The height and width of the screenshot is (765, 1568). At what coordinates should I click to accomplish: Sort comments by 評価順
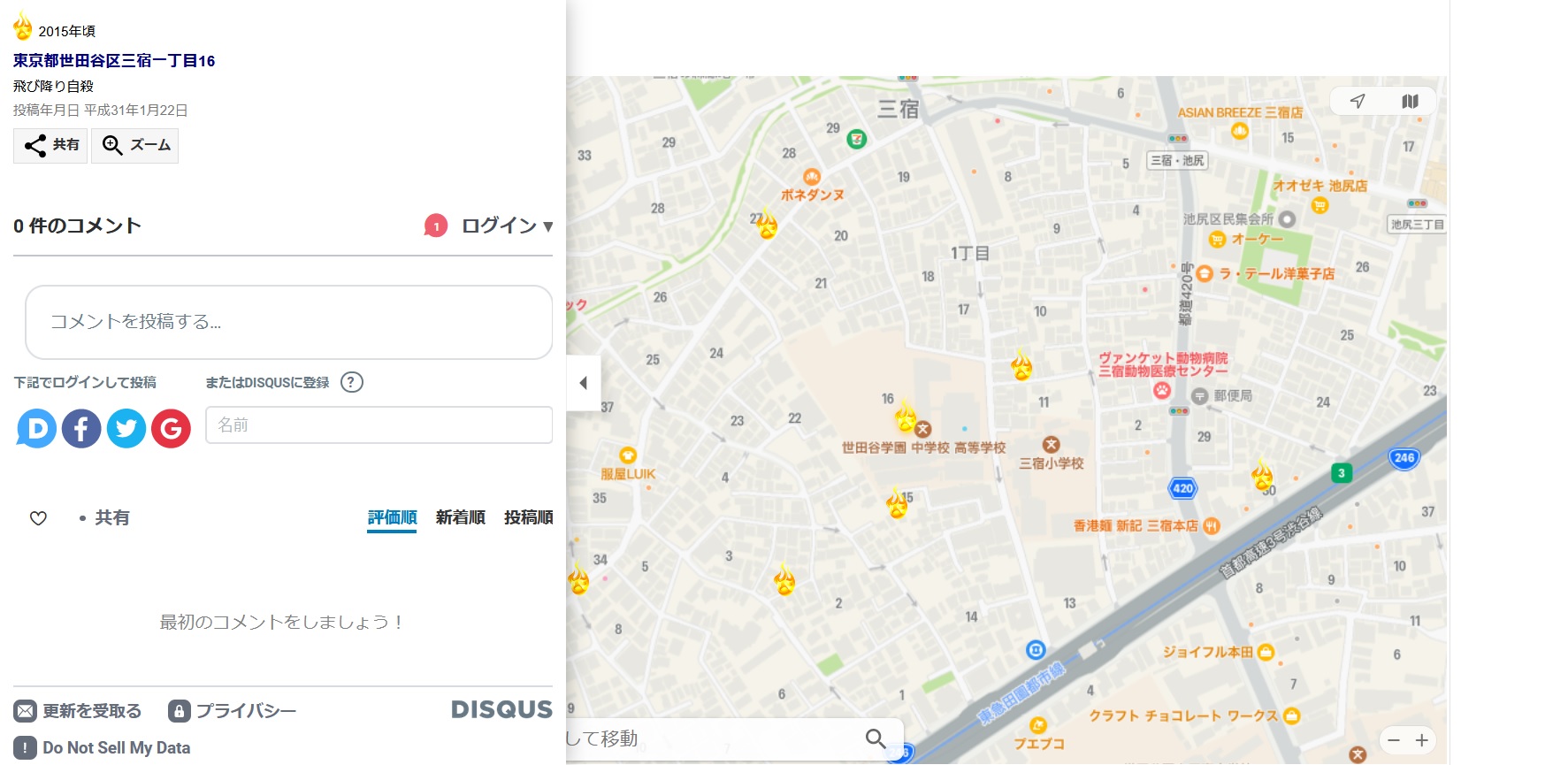click(392, 517)
